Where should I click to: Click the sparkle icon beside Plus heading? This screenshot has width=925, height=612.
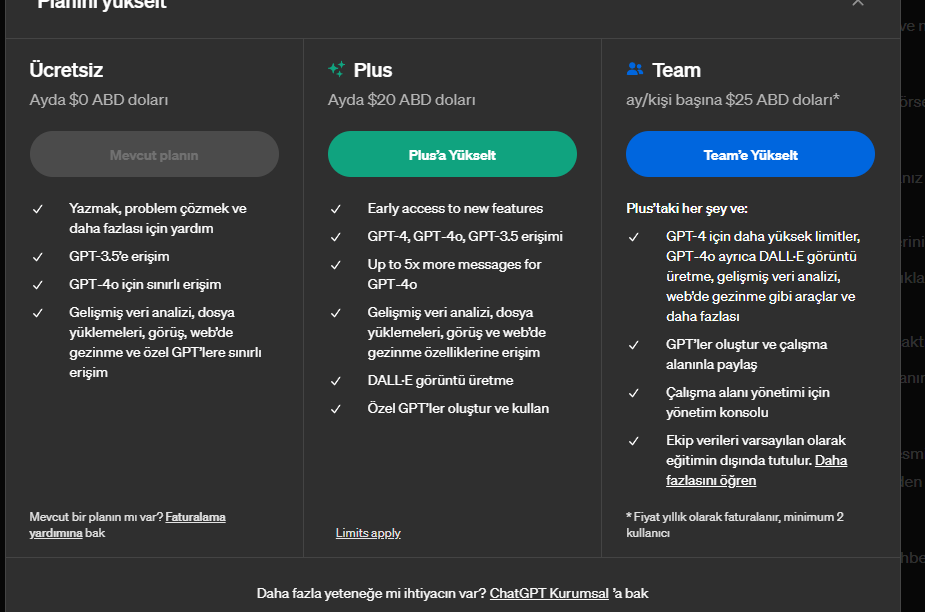[336, 70]
